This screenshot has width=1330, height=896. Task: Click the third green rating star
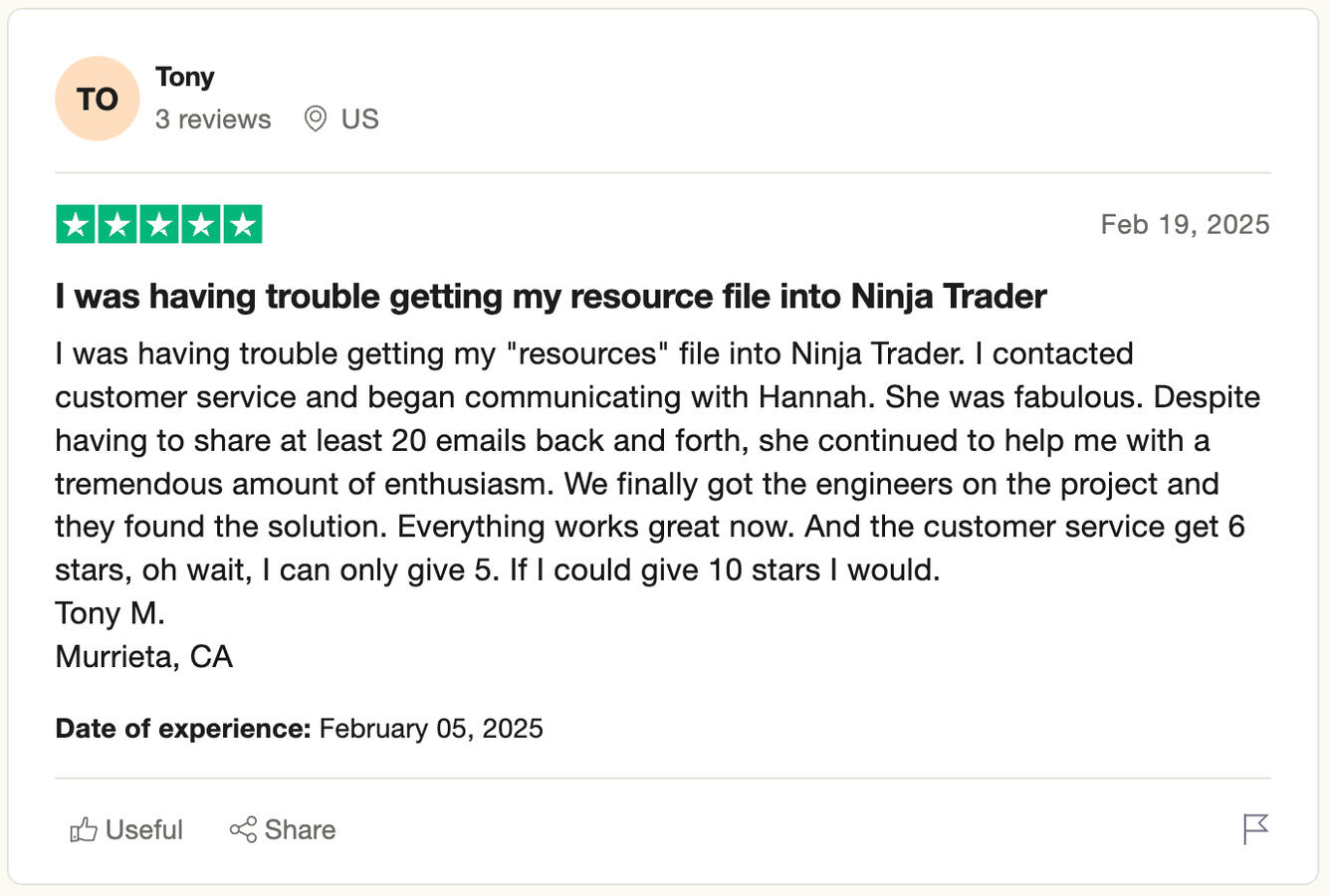point(159,225)
